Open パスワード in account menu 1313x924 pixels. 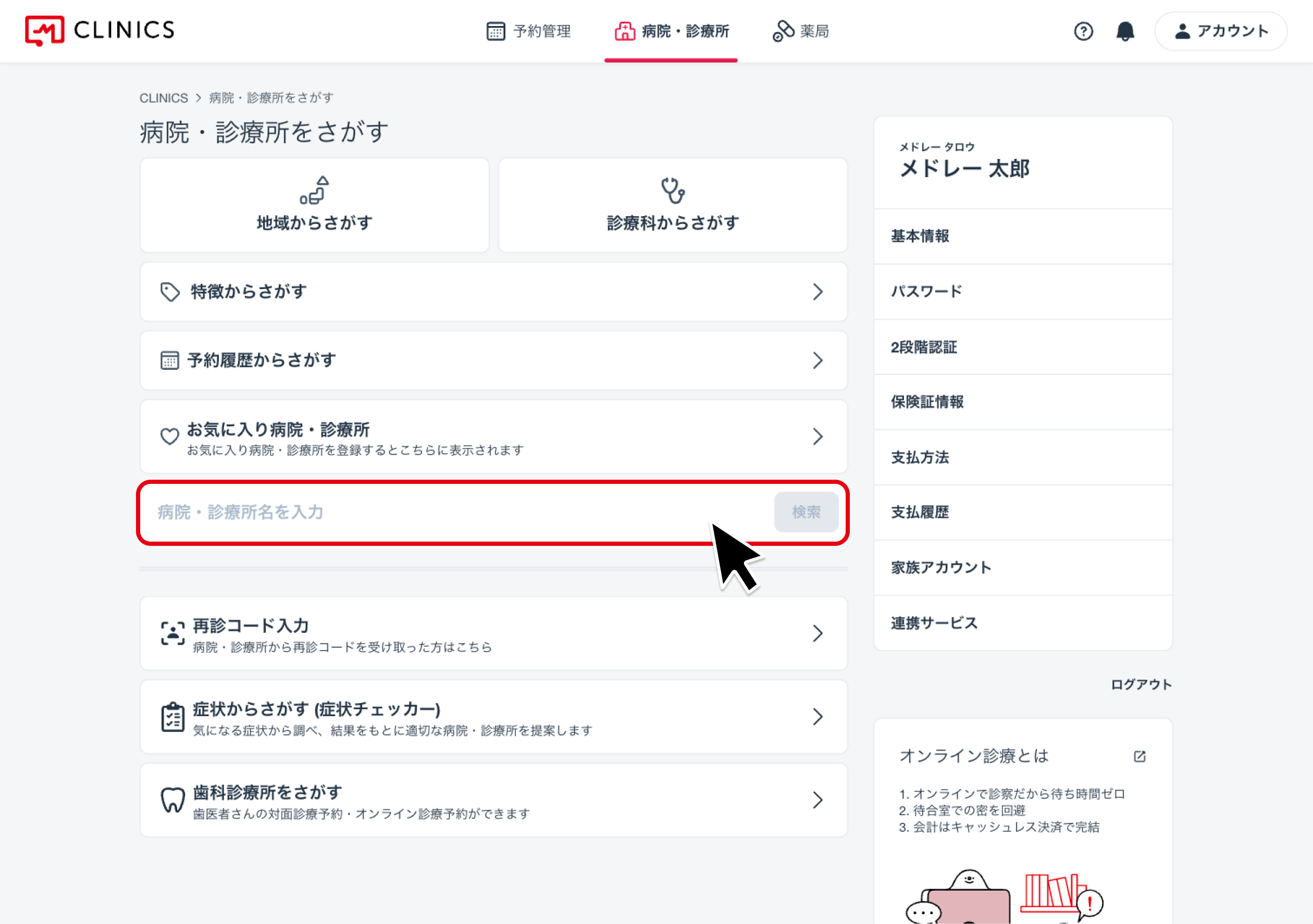[1022, 292]
